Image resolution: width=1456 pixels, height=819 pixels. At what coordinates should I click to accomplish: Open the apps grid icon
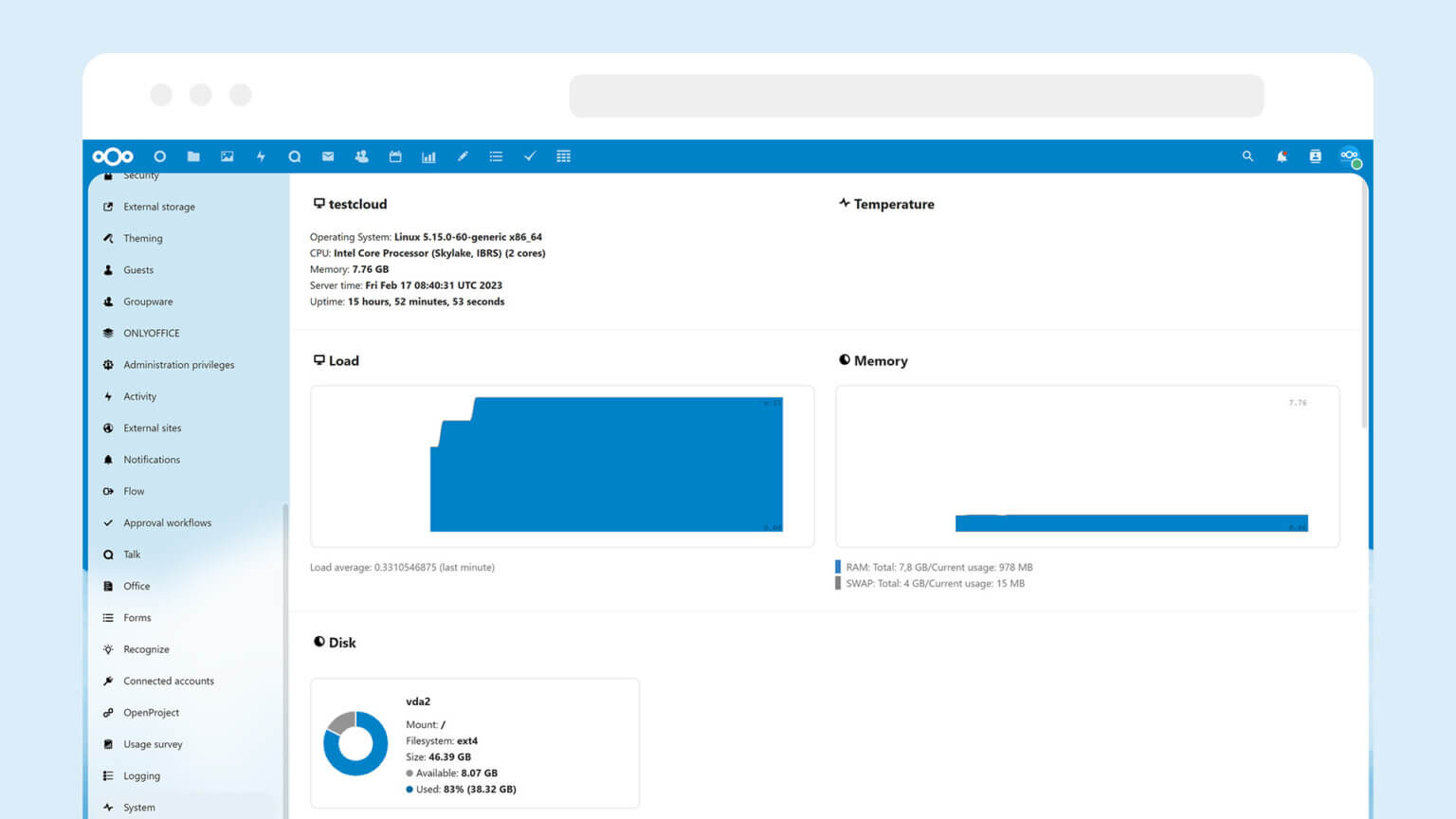[563, 156]
